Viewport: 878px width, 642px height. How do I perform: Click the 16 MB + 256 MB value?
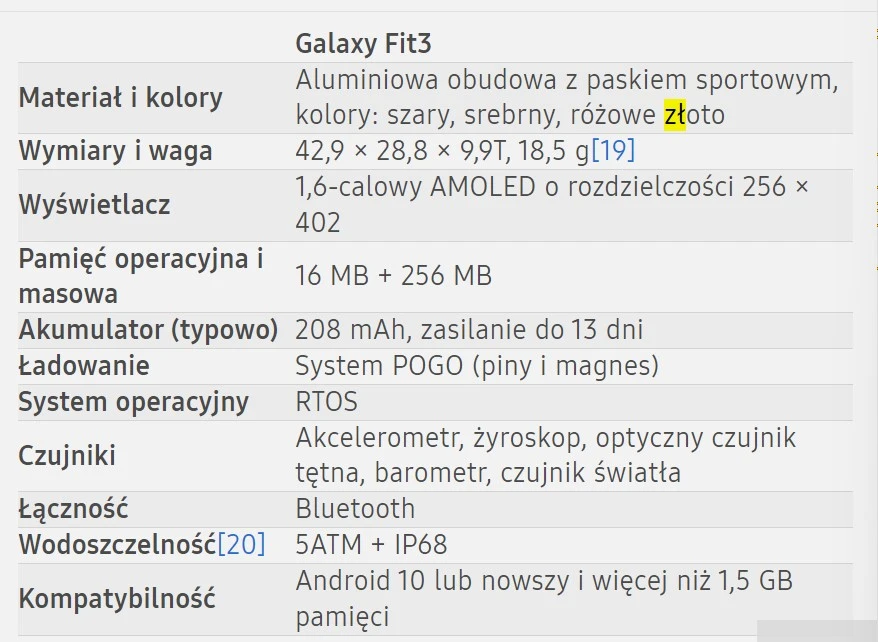click(x=394, y=276)
